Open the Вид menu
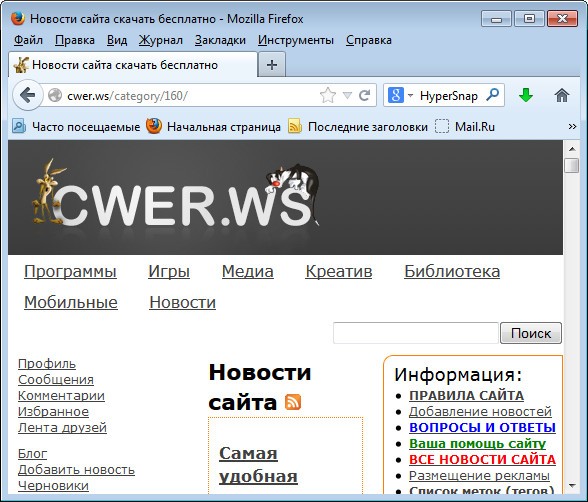Viewport: 588px width, 502px height. coord(117,40)
